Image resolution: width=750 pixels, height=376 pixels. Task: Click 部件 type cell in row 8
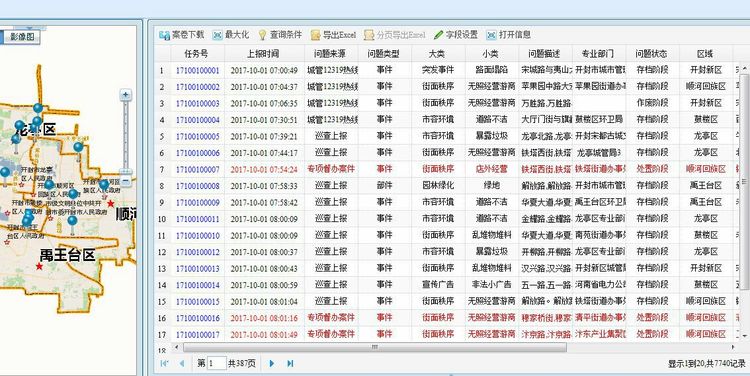click(384, 185)
